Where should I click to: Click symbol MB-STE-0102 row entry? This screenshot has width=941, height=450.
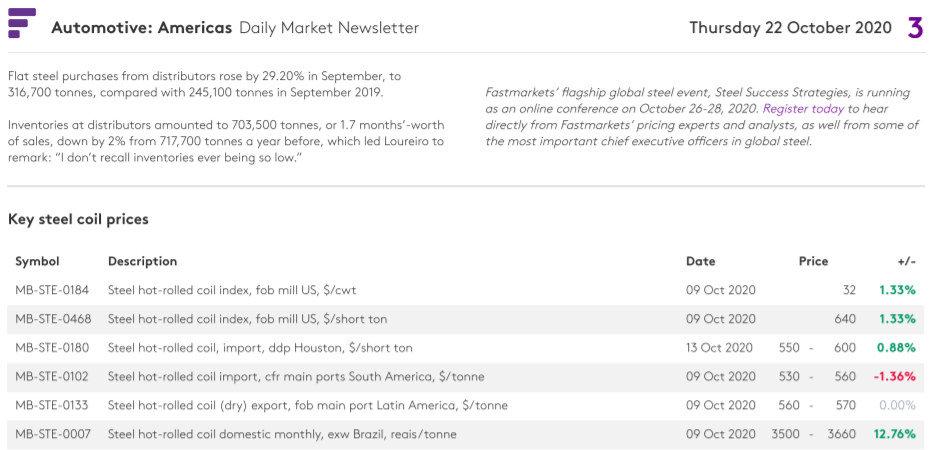(52, 376)
